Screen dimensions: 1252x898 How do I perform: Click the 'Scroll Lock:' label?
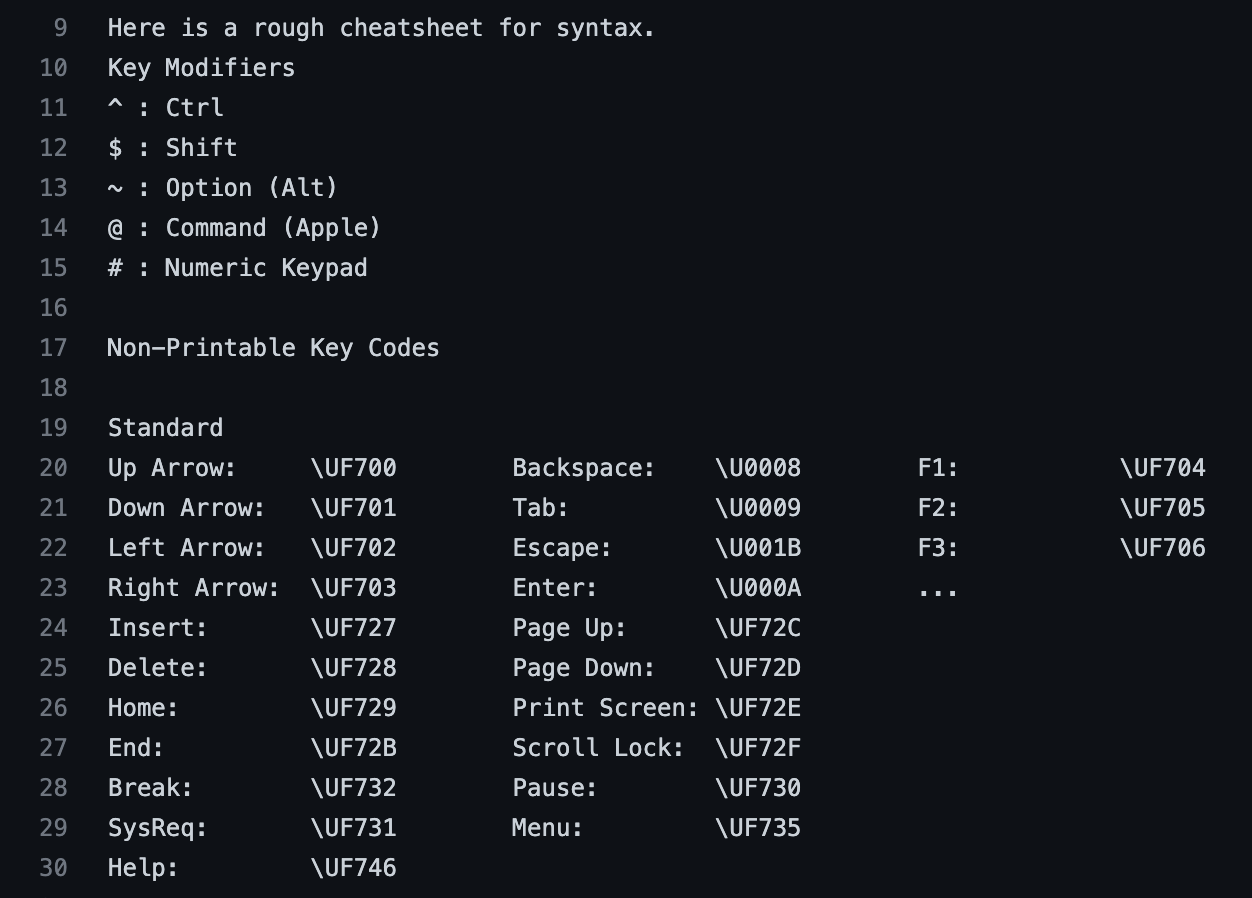(598, 748)
